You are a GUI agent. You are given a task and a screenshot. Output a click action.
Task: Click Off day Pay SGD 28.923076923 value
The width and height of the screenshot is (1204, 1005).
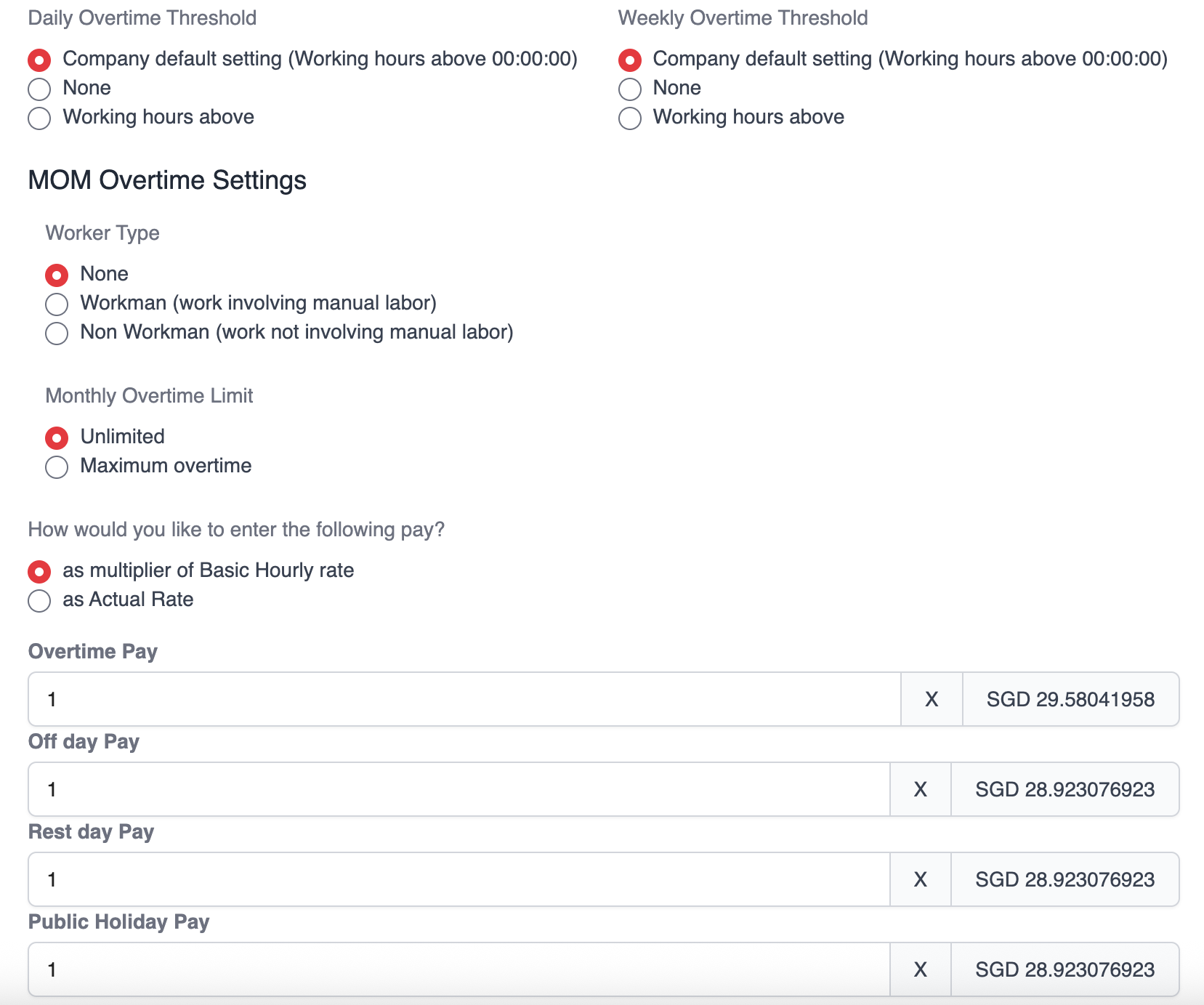[1064, 789]
